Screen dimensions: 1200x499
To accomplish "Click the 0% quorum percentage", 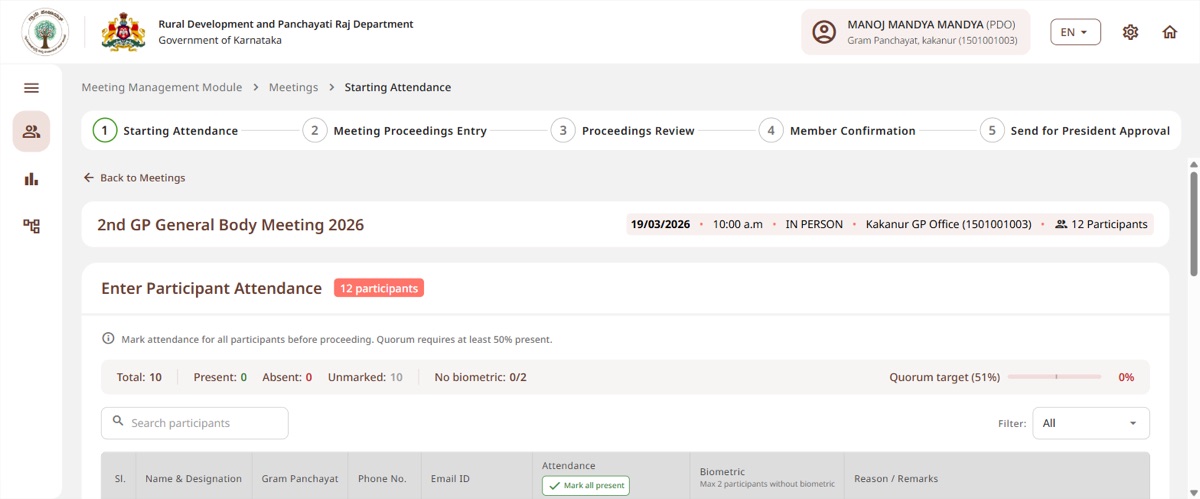I will tap(1126, 377).
